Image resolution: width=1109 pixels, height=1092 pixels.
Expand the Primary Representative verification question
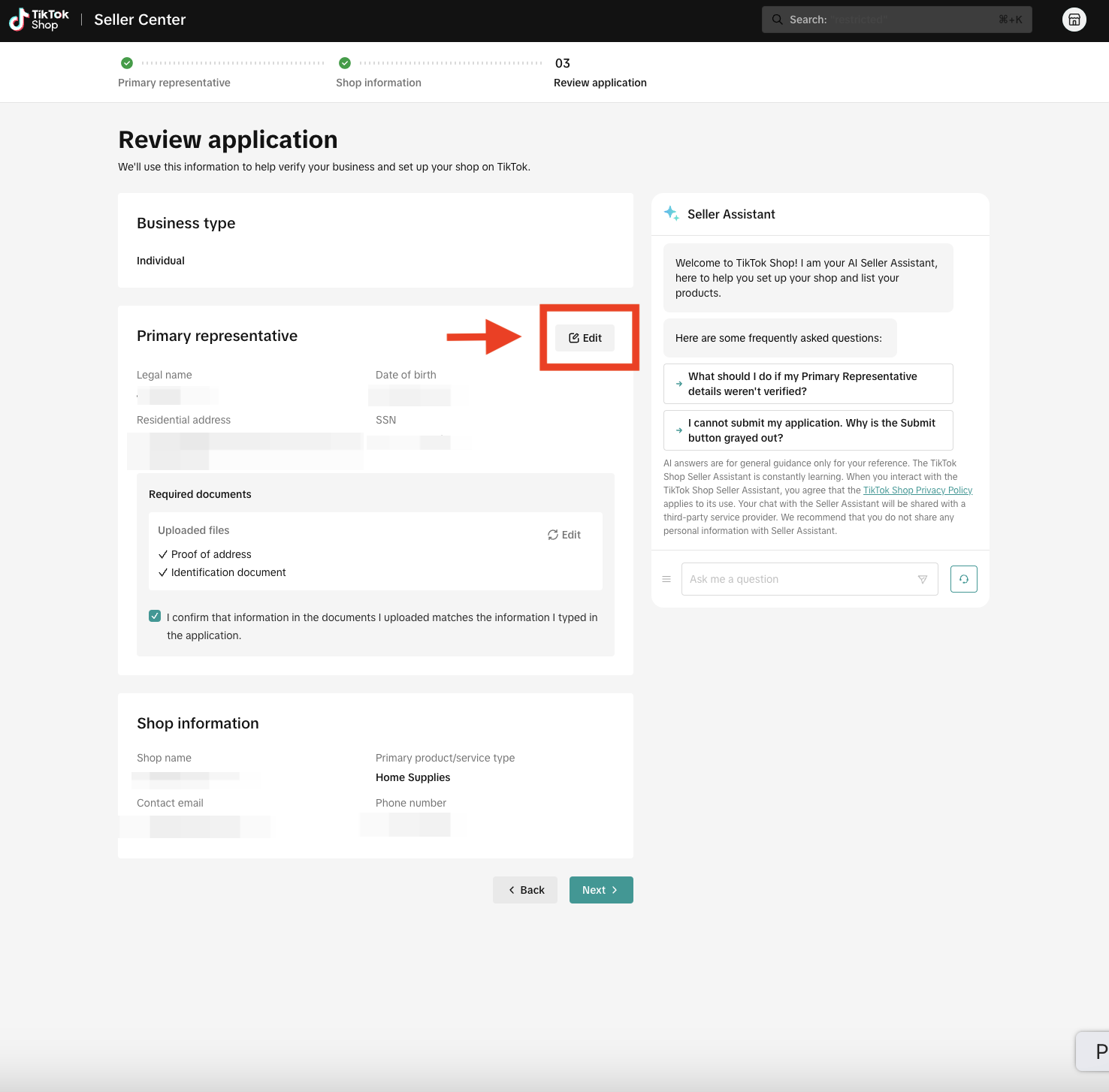(x=808, y=384)
